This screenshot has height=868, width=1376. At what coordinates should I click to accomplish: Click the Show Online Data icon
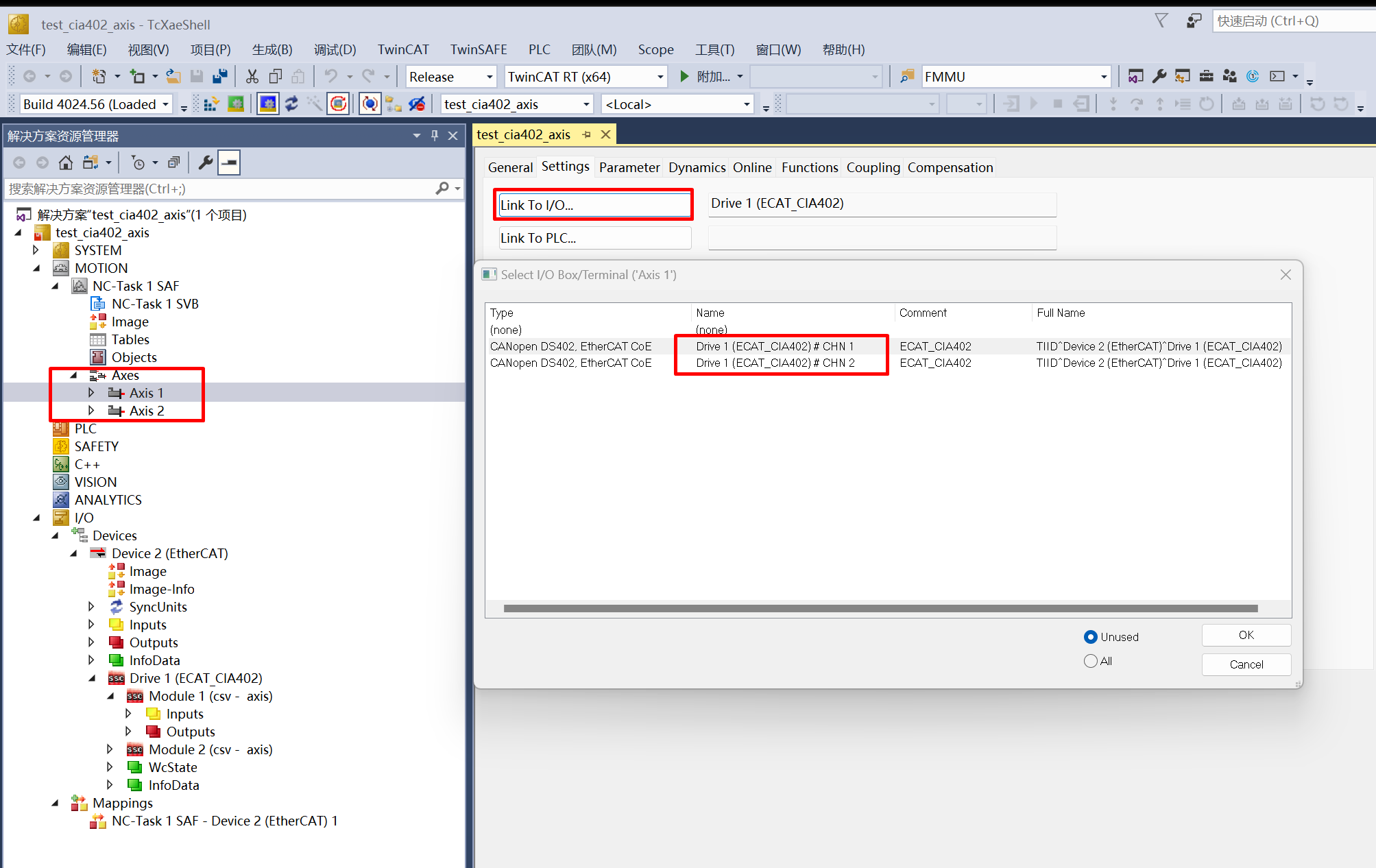[x=370, y=104]
